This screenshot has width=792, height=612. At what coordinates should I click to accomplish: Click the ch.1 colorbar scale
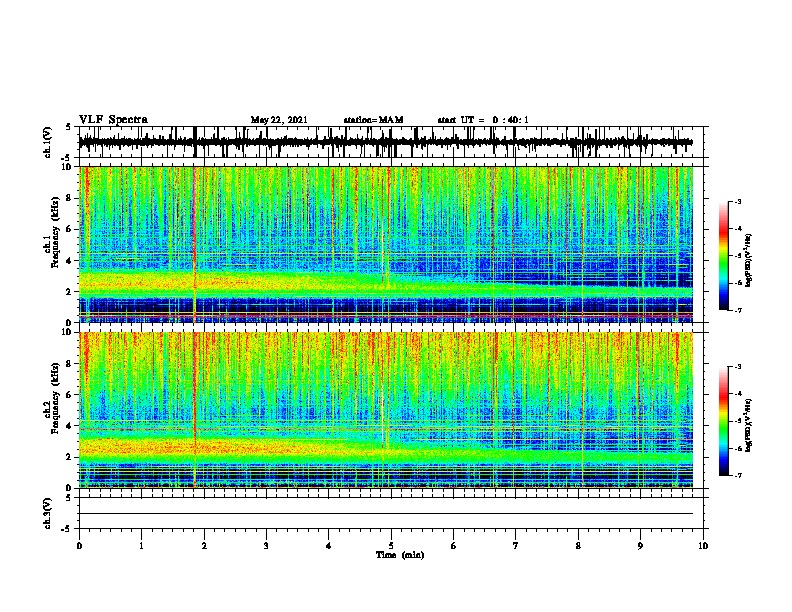tap(723, 256)
